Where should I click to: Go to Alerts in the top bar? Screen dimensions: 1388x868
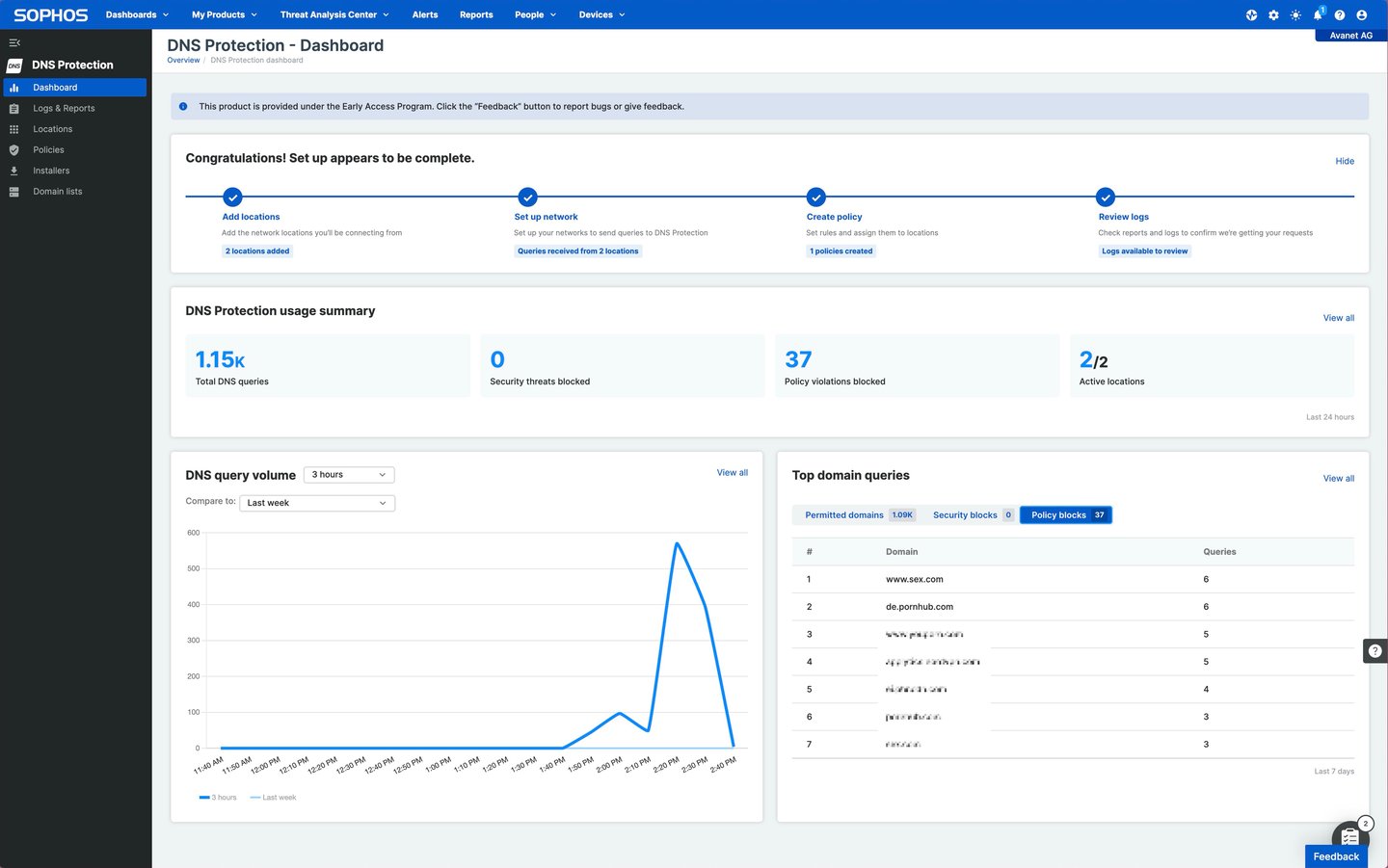[425, 14]
